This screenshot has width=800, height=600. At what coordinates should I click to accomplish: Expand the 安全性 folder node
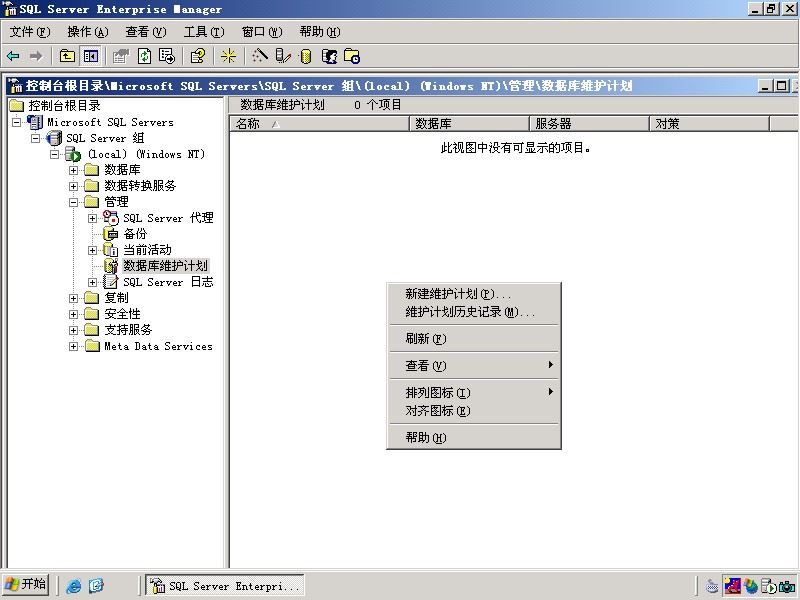click(x=73, y=314)
